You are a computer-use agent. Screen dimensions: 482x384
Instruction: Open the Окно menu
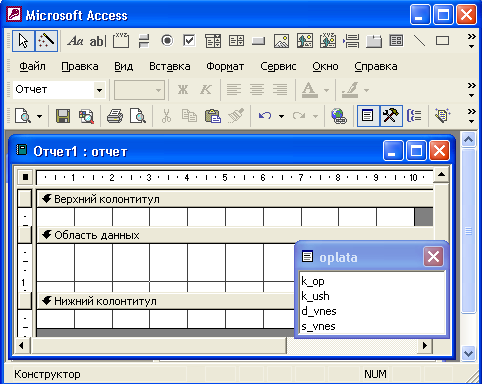(x=325, y=66)
